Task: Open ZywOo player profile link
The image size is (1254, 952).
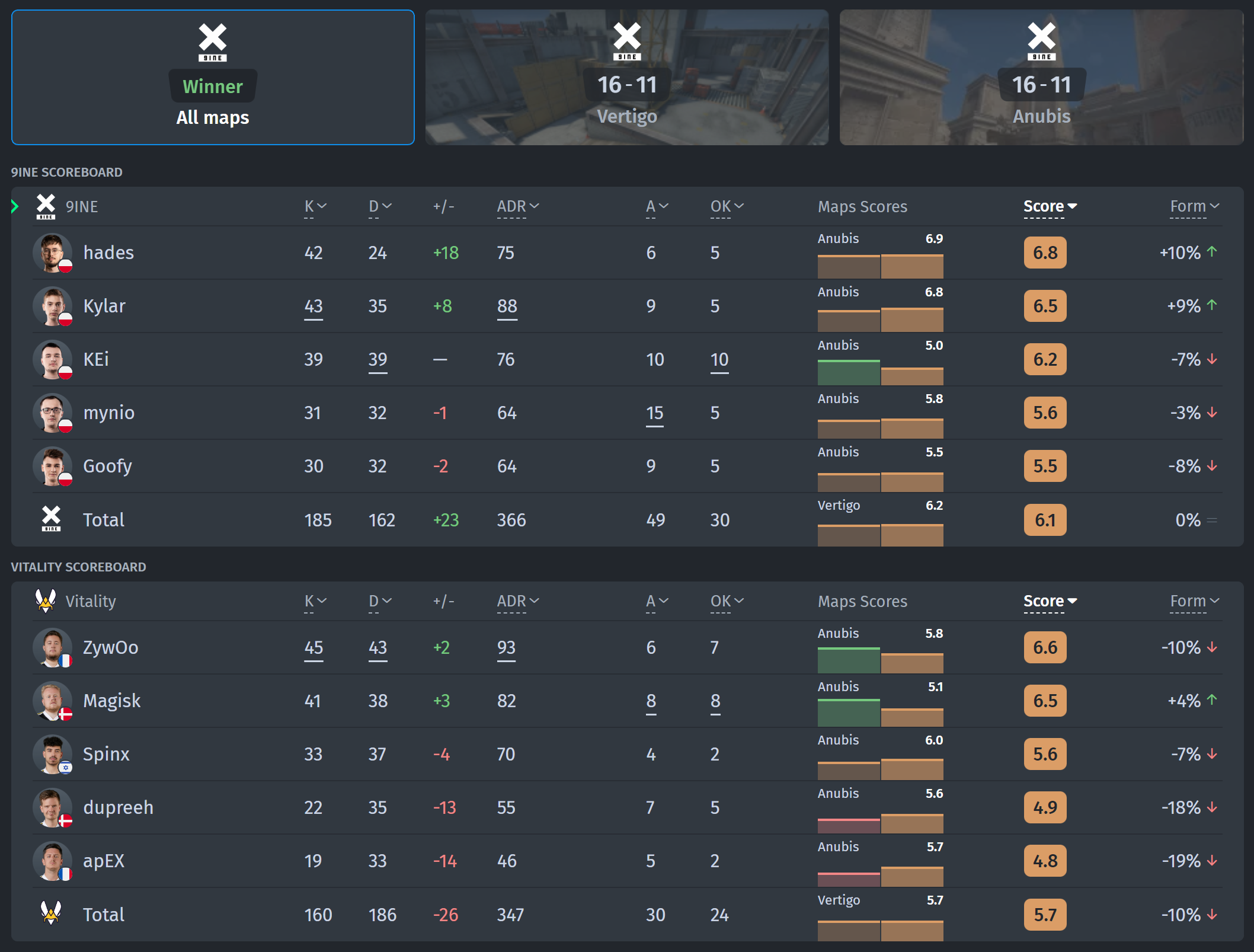Action: click(111, 647)
